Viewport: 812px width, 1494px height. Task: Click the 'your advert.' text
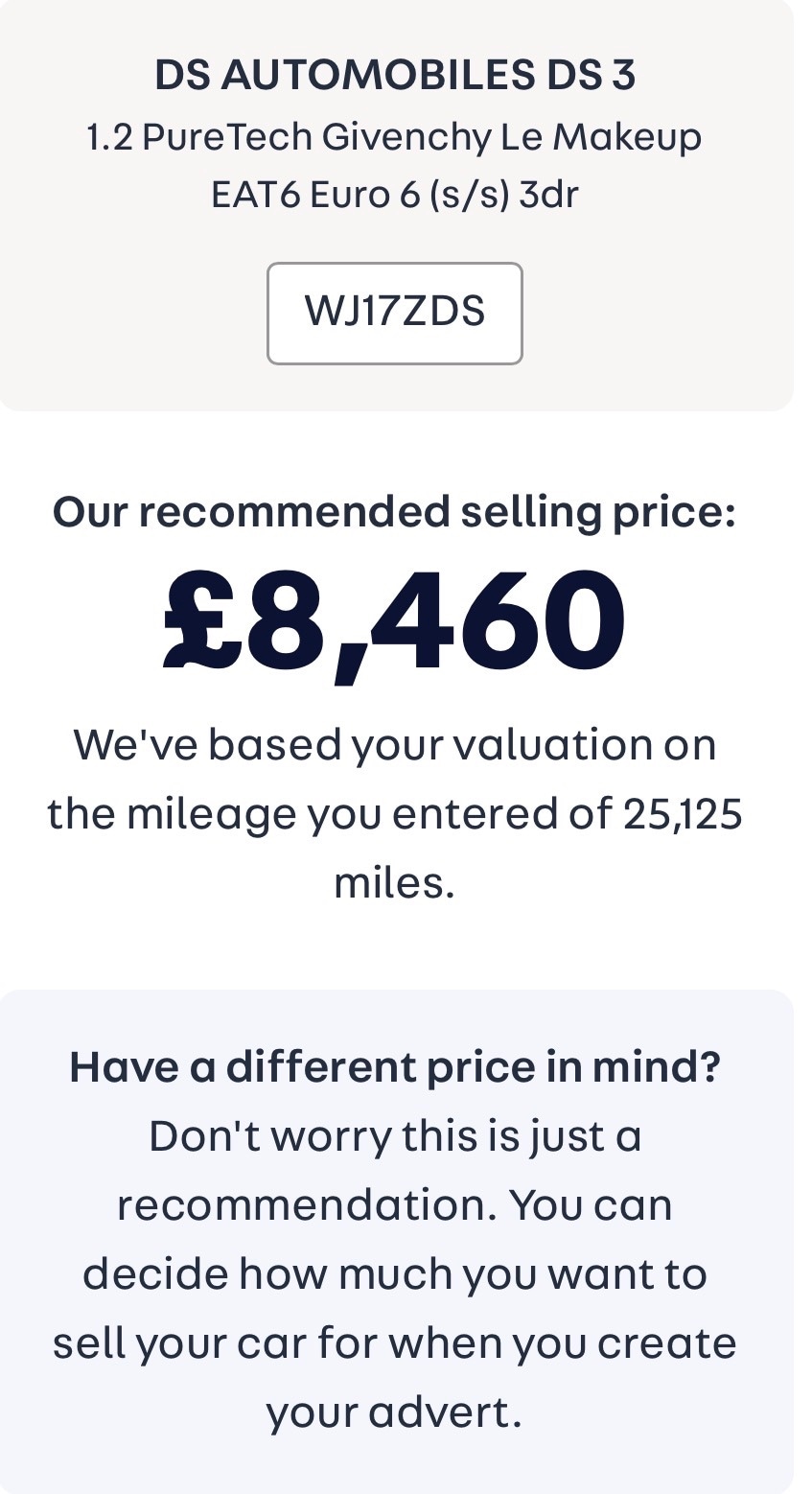tap(394, 1412)
